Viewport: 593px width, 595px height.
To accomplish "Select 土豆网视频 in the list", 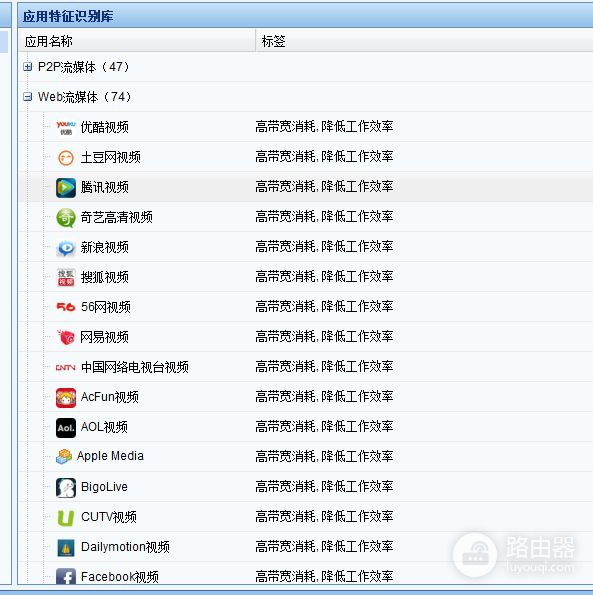I will (110, 157).
